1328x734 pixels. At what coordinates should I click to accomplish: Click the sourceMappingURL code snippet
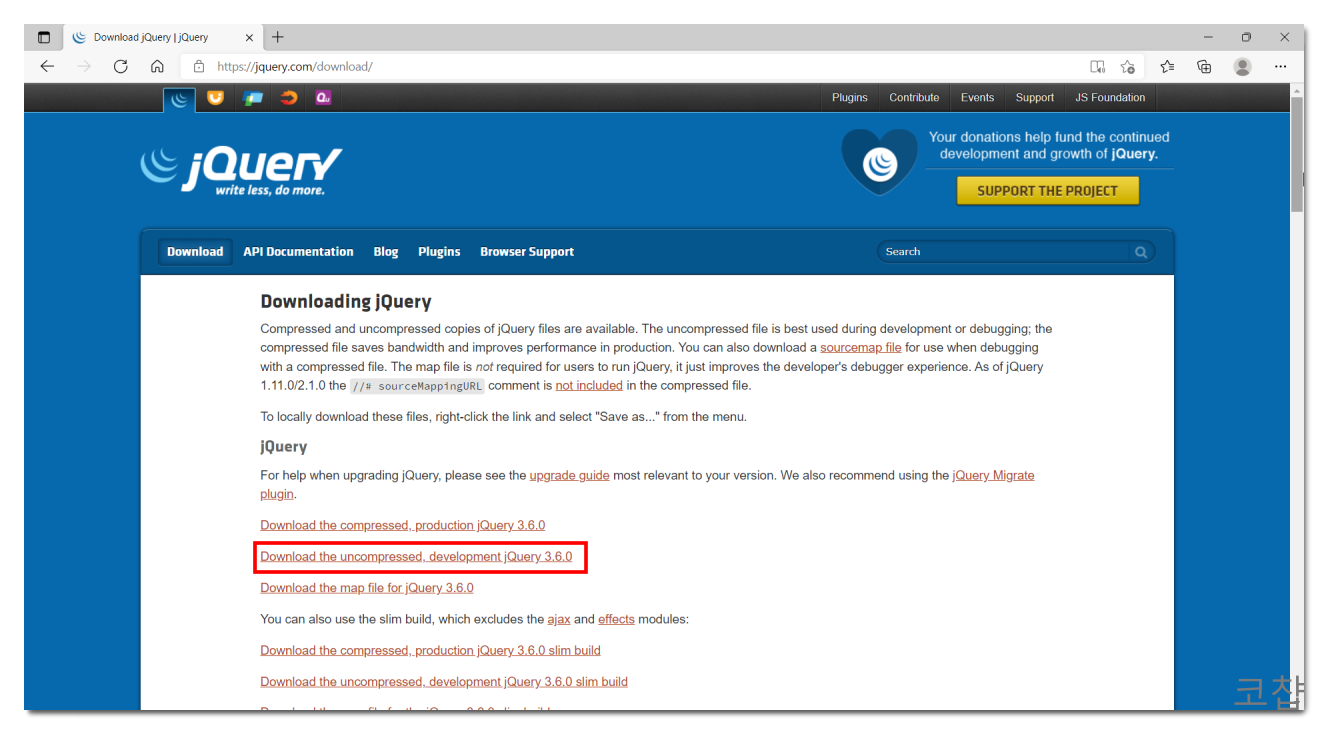point(417,386)
